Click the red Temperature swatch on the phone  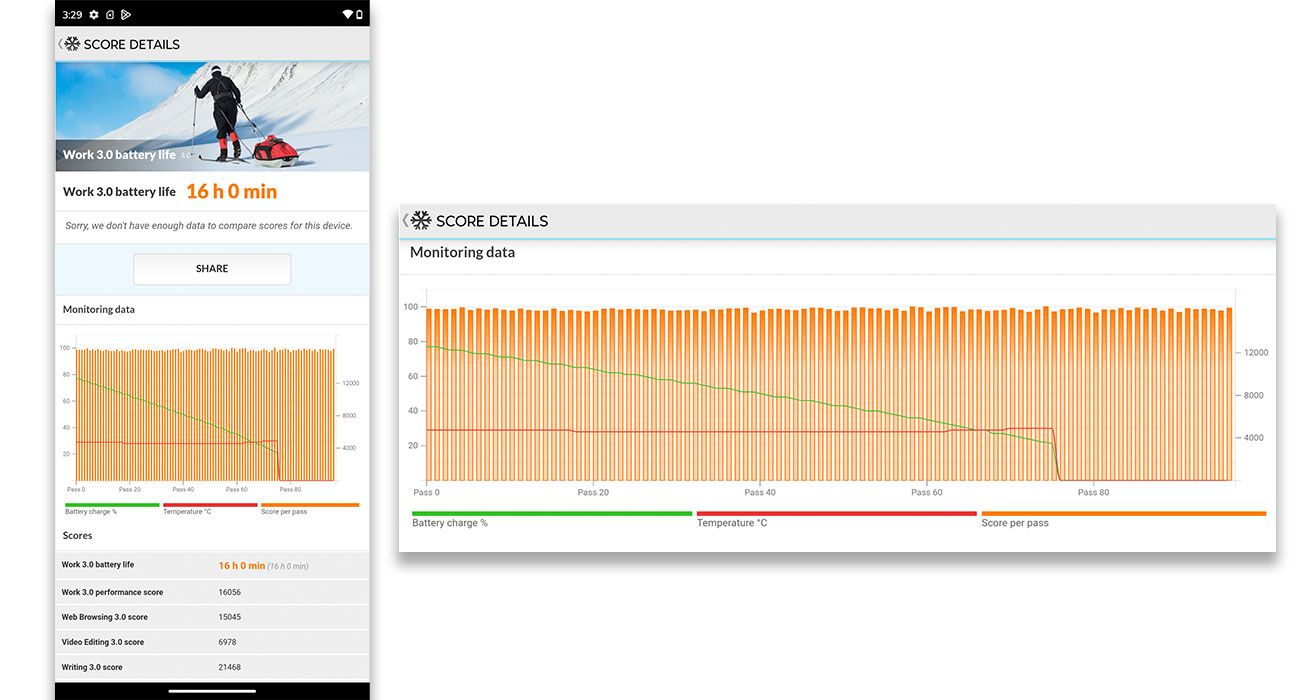click(210, 505)
